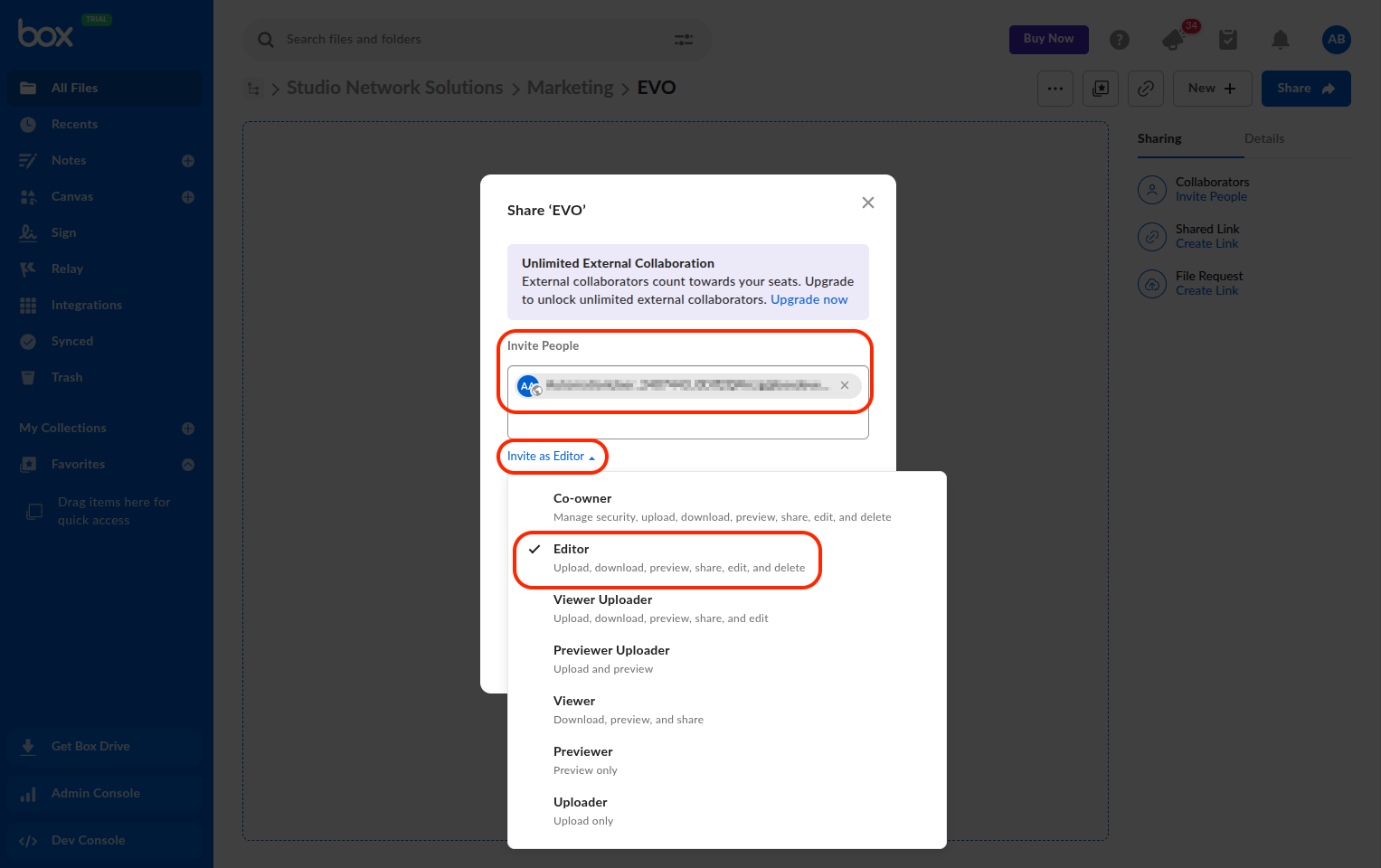Open the tasks clipboard icon

[x=1228, y=40]
